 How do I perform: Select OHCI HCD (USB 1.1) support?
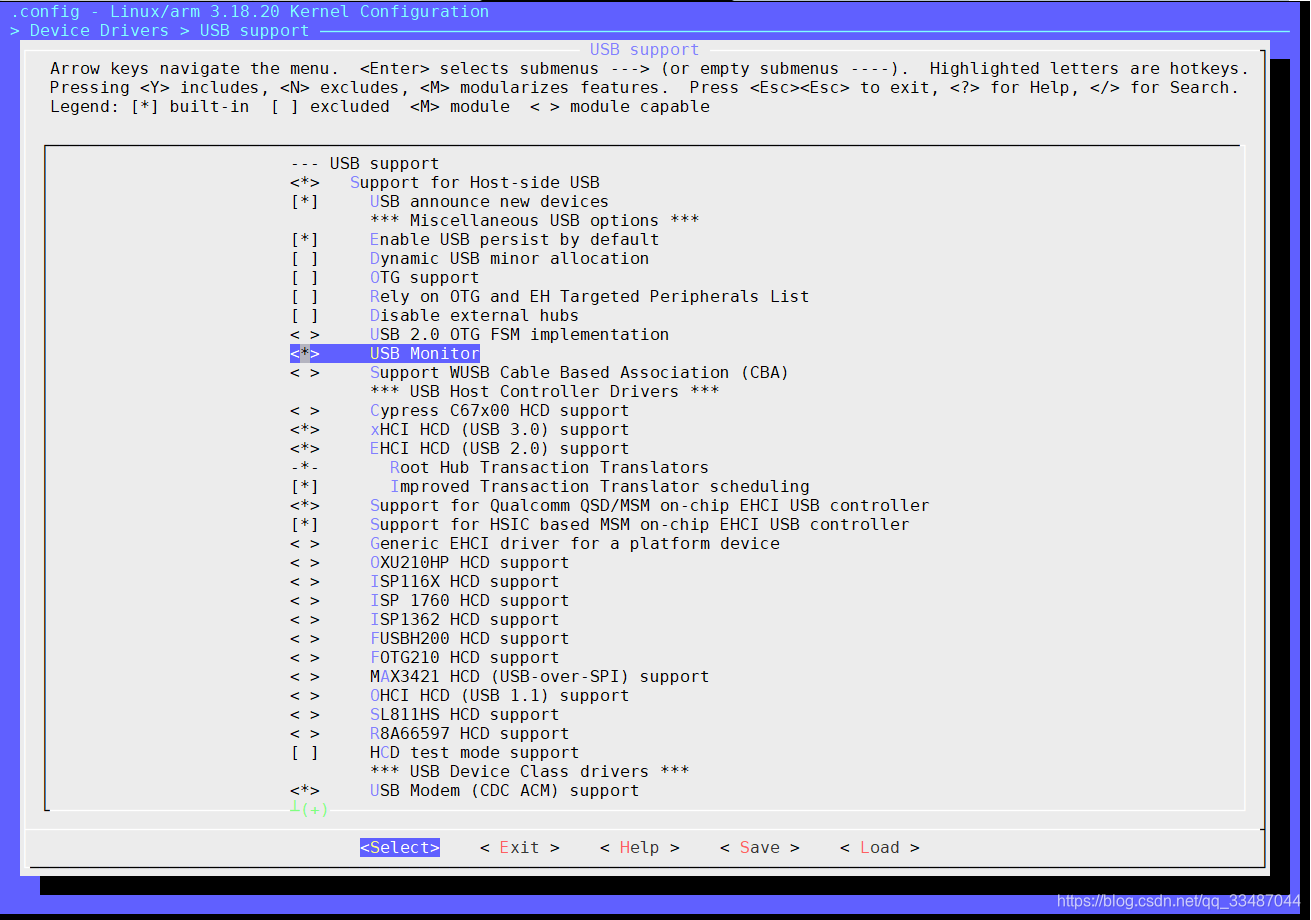499,696
